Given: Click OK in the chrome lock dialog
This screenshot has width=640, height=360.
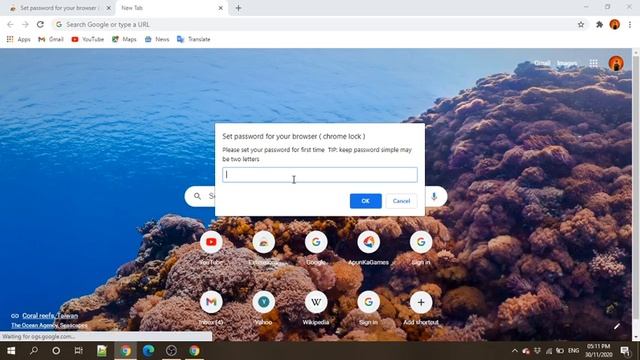Looking at the screenshot, I should (x=365, y=201).
